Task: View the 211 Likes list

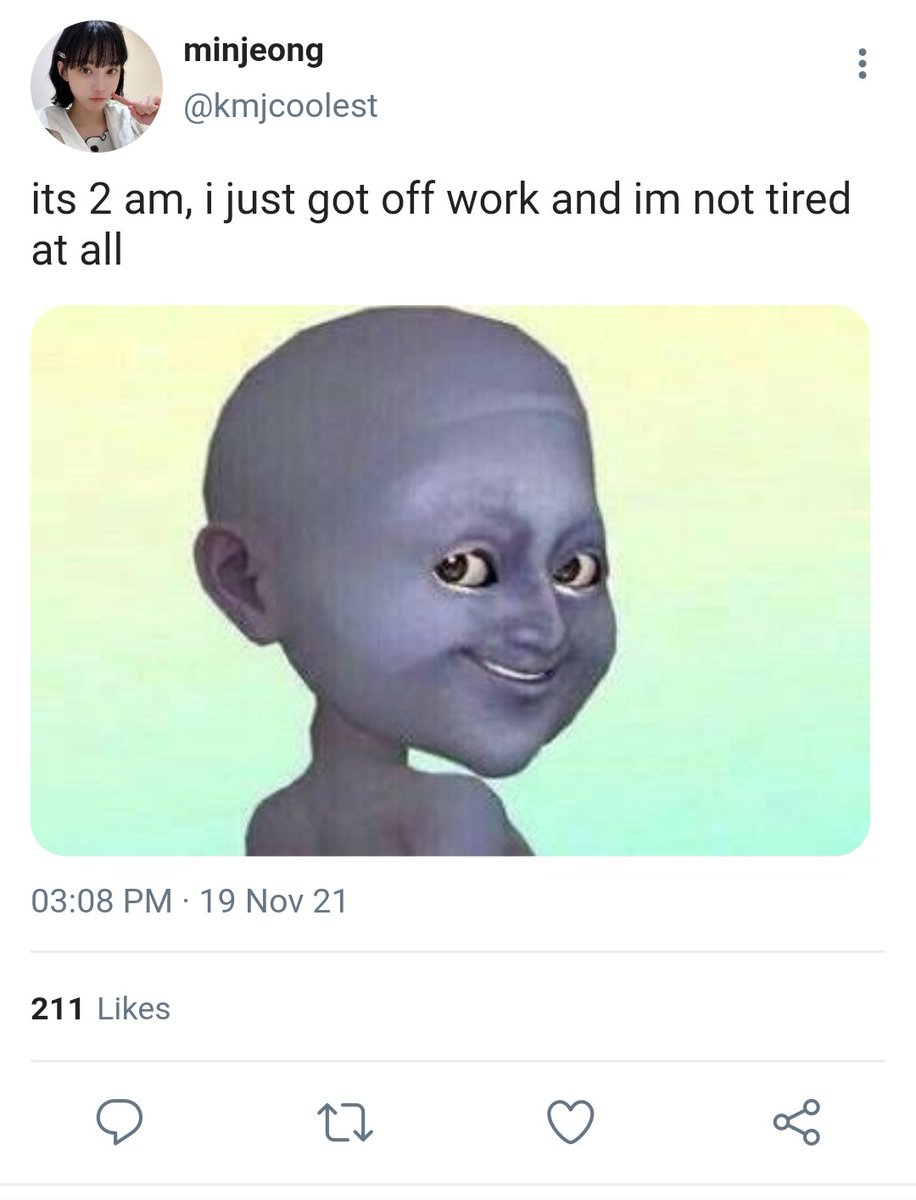Action: click(101, 1008)
